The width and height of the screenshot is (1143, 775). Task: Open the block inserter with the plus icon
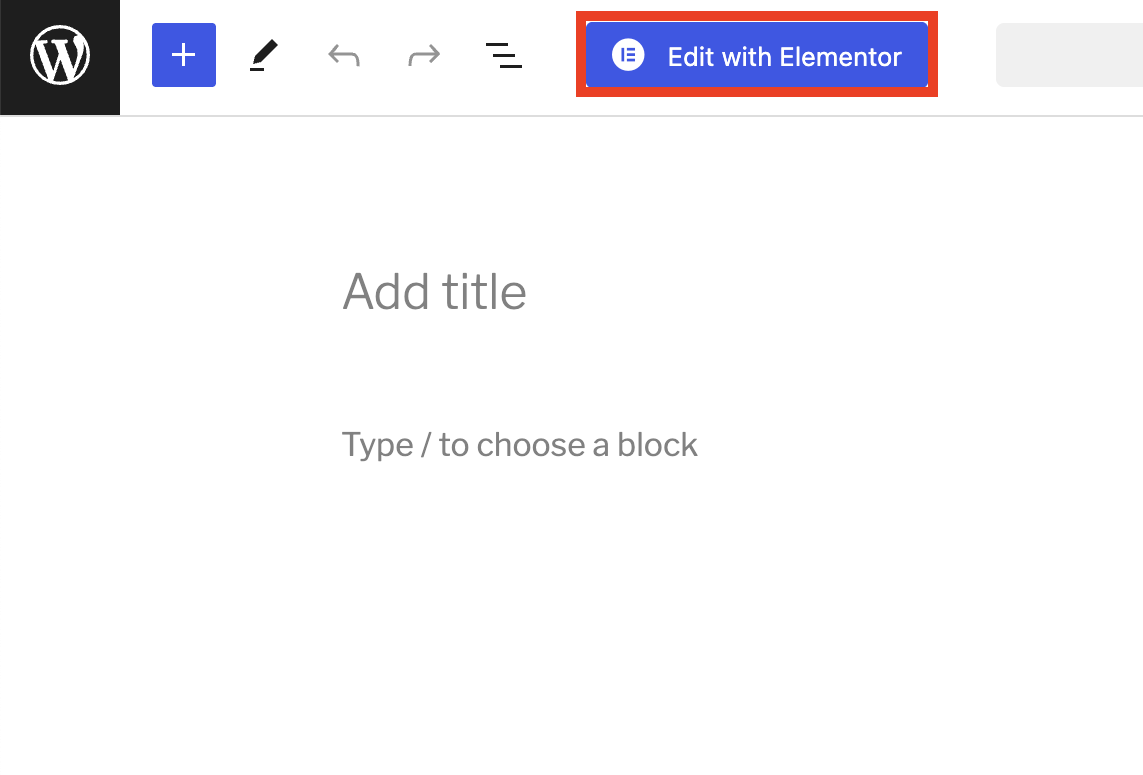point(183,55)
